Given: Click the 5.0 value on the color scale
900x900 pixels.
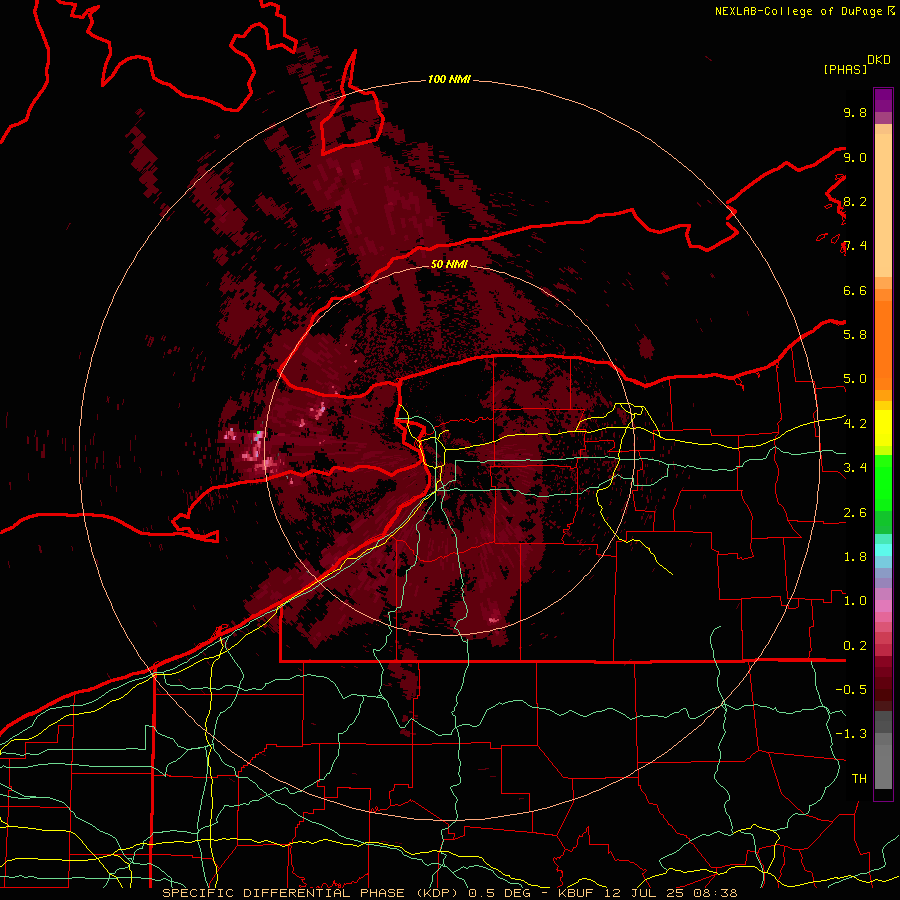Looking at the screenshot, I should 855,379.
